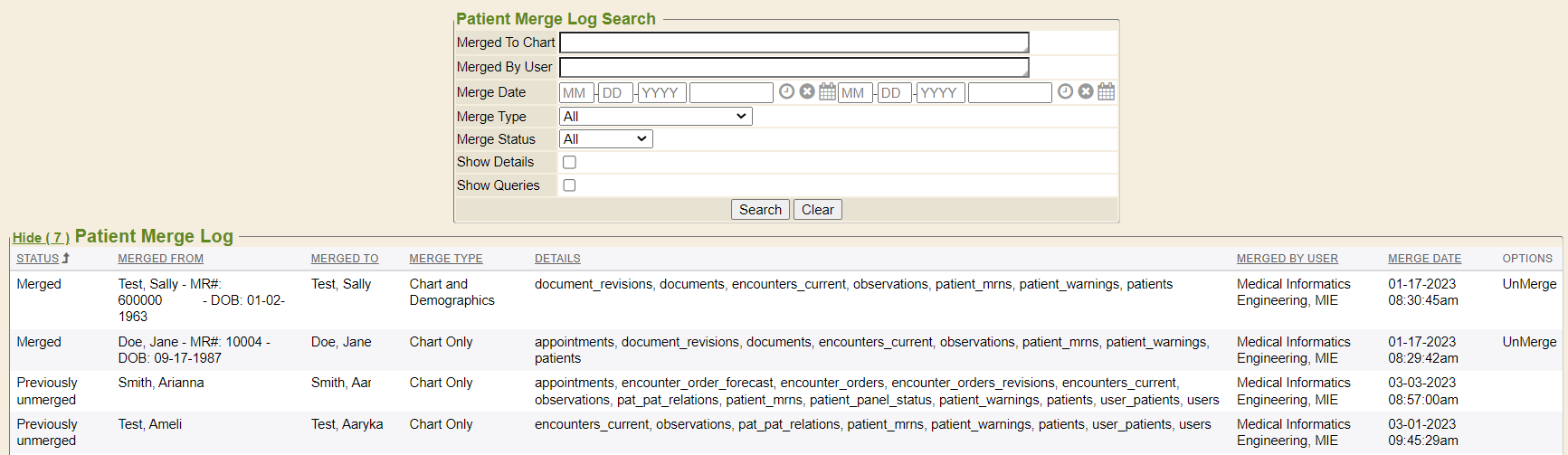
Task: Sort by Merge Date column header
Action: (x=1424, y=259)
